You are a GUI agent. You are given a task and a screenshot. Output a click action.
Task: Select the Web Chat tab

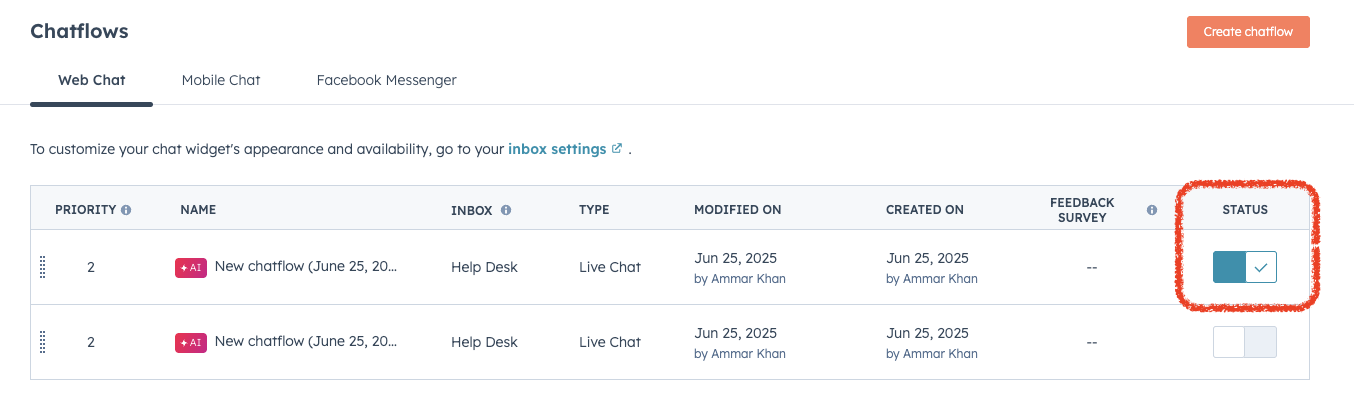coord(91,80)
